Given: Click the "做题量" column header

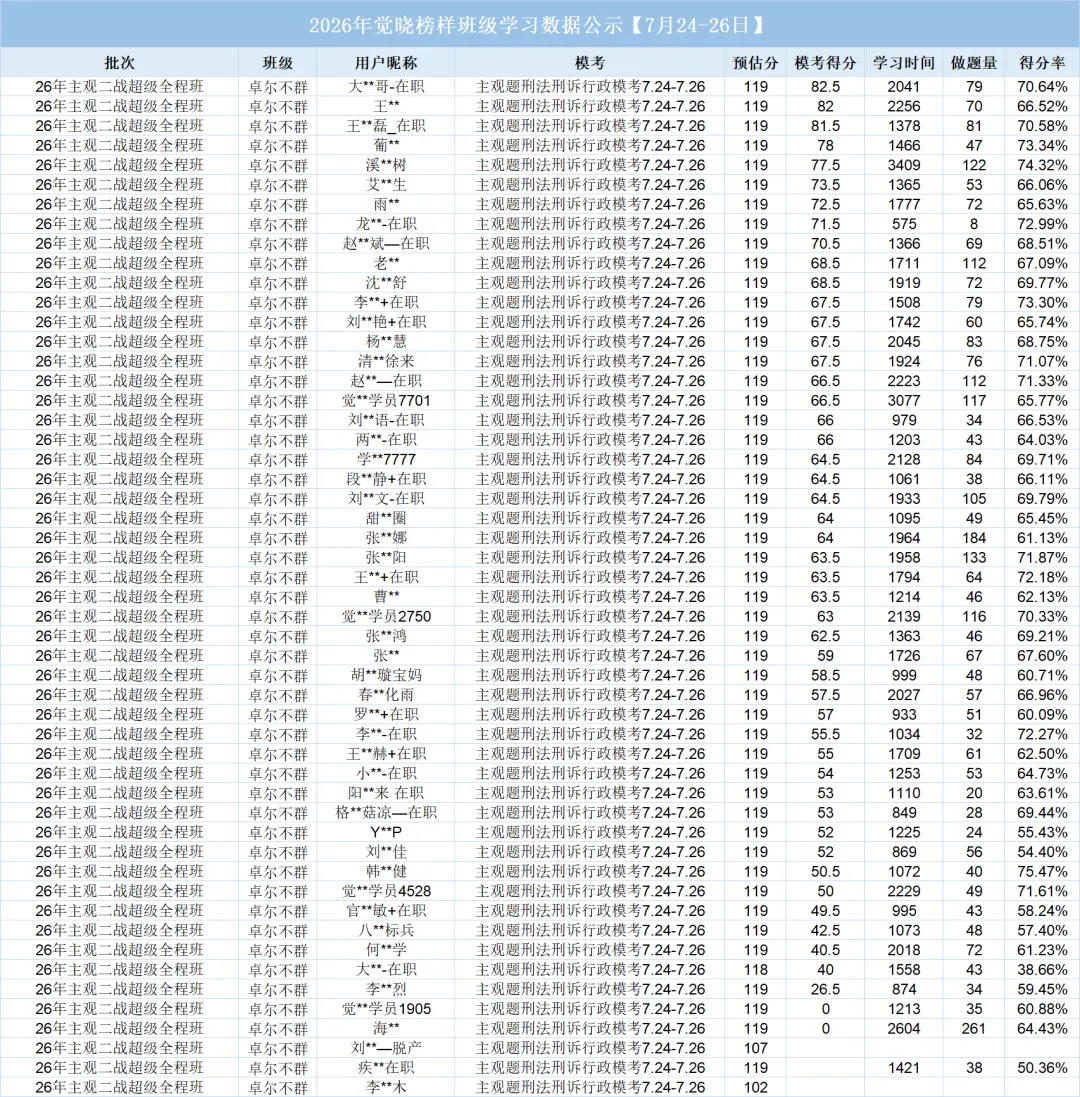Looking at the screenshot, I should pos(974,63).
